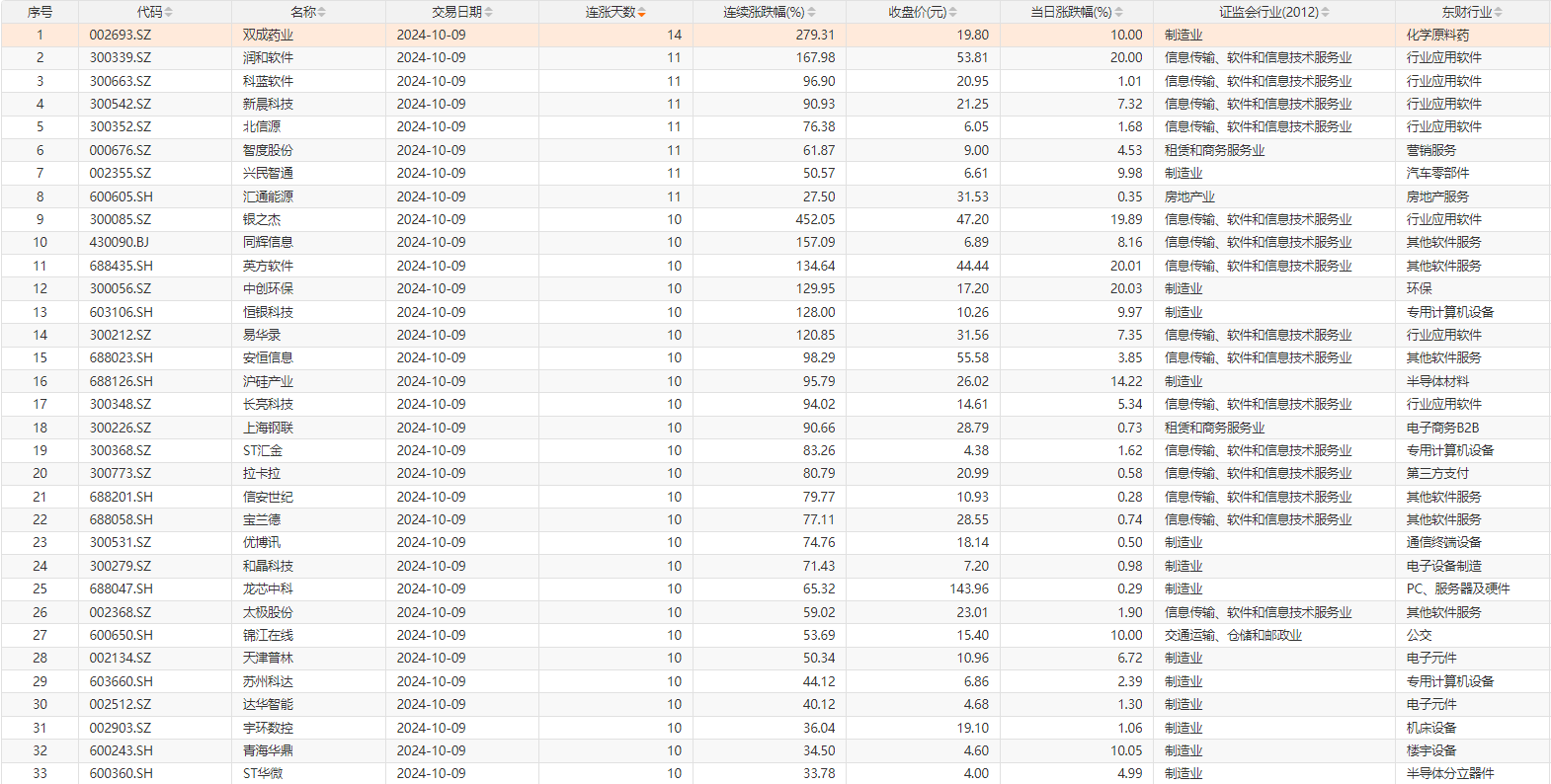This screenshot has width=1551, height=784.
Task: Toggle the 连涨天数 sort arrow icon
Action: click(642, 12)
